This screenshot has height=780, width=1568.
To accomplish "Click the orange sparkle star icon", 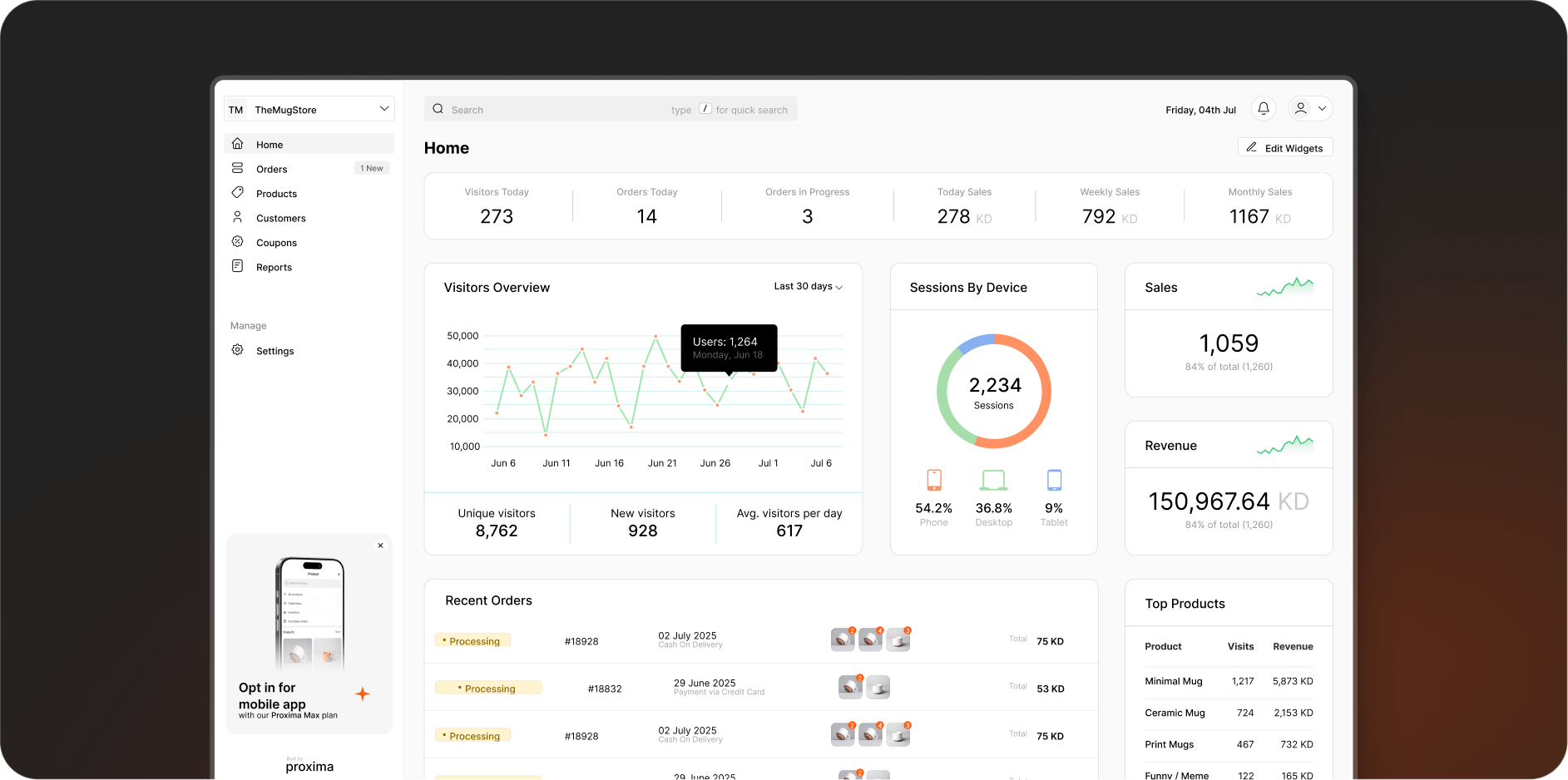I will tap(363, 694).
